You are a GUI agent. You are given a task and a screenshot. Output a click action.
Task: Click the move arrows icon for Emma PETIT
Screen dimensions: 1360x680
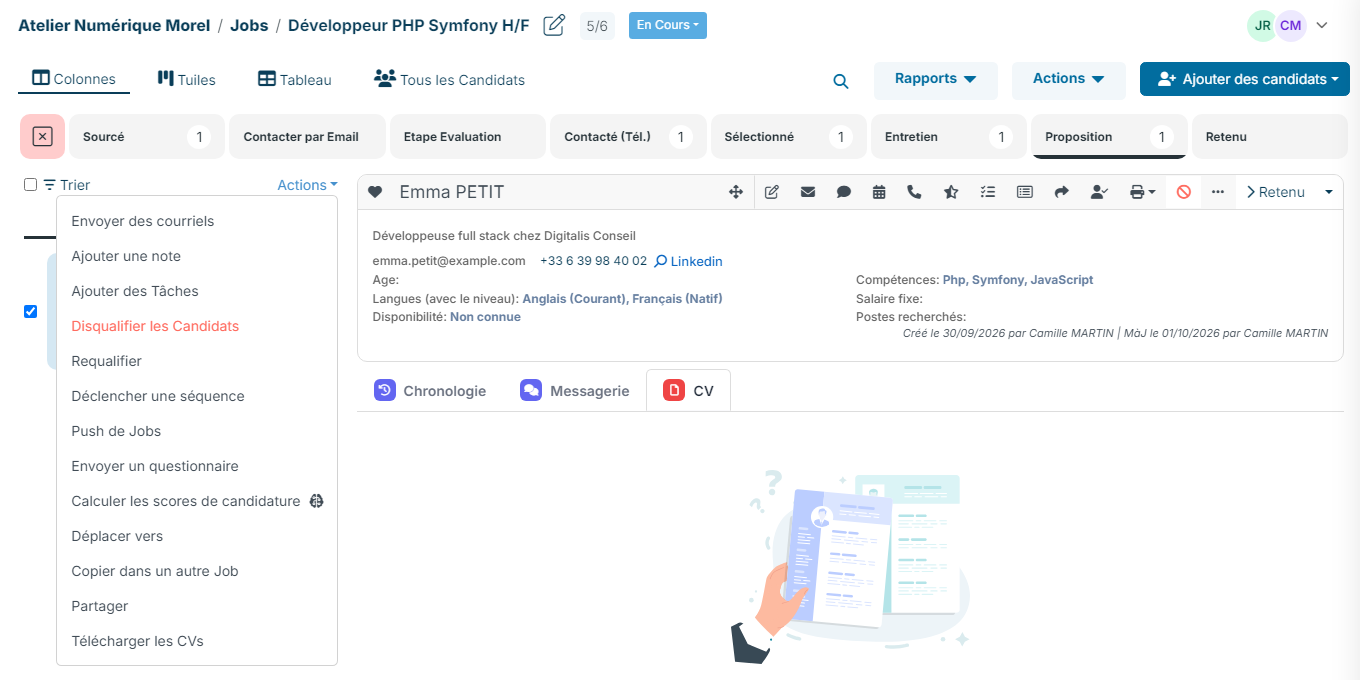coord(736,192)
